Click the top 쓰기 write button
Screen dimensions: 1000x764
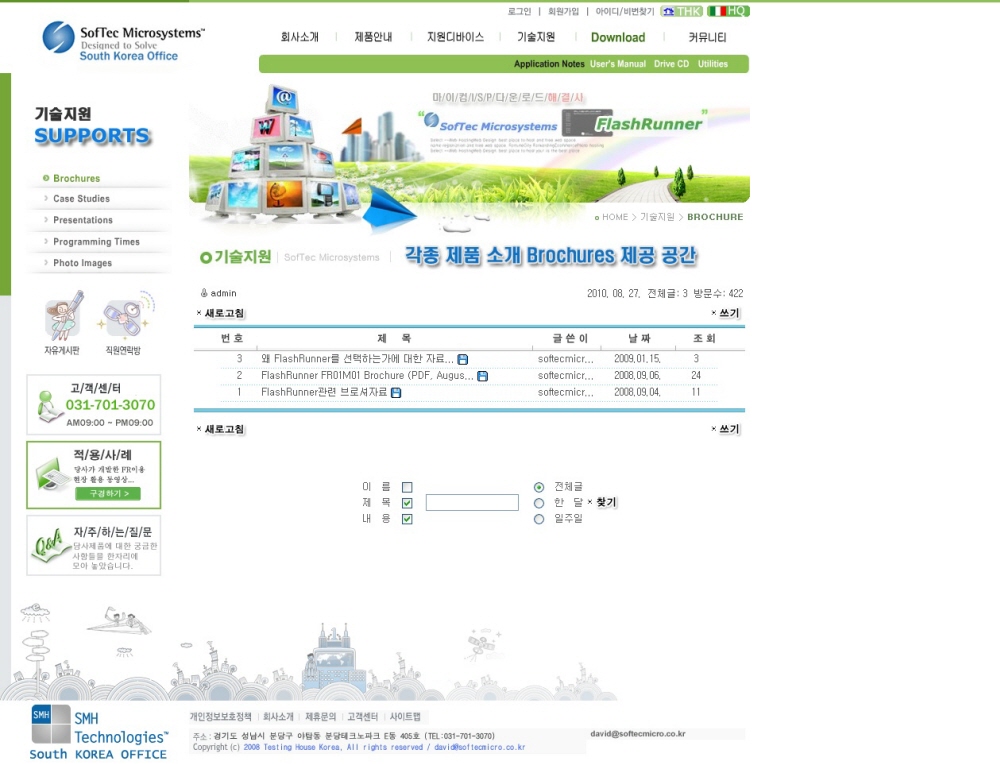(x=725, y=313)
